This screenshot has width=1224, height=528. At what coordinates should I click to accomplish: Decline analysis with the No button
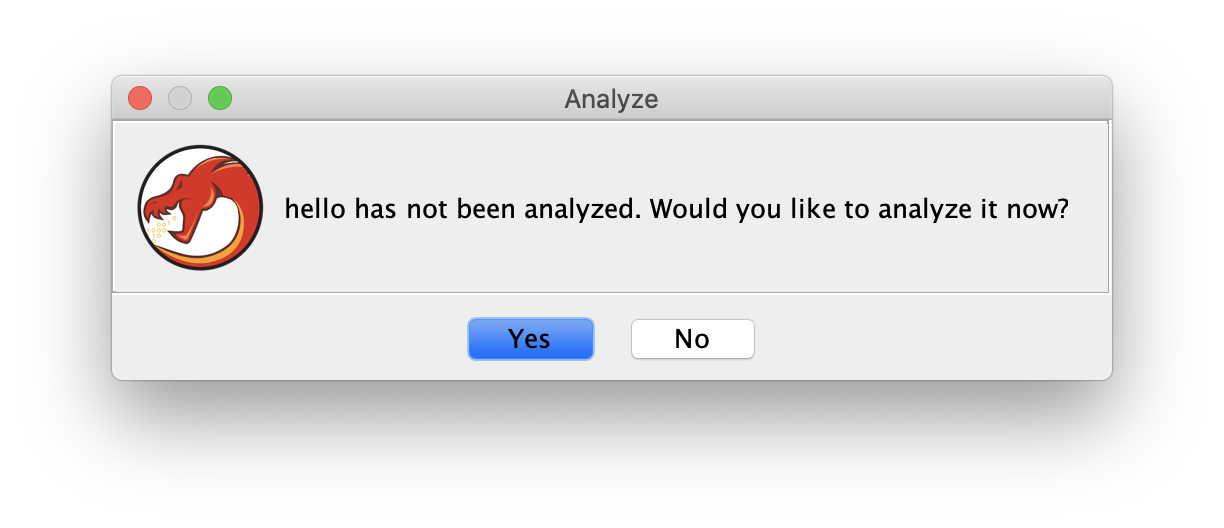point(692,339)
